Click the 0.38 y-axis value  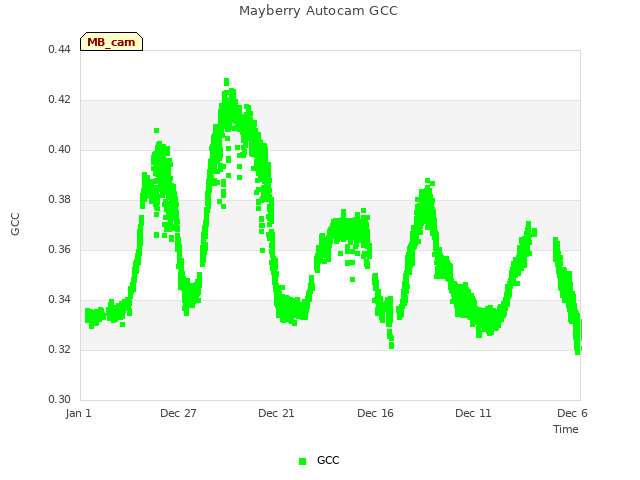point(60,200)
